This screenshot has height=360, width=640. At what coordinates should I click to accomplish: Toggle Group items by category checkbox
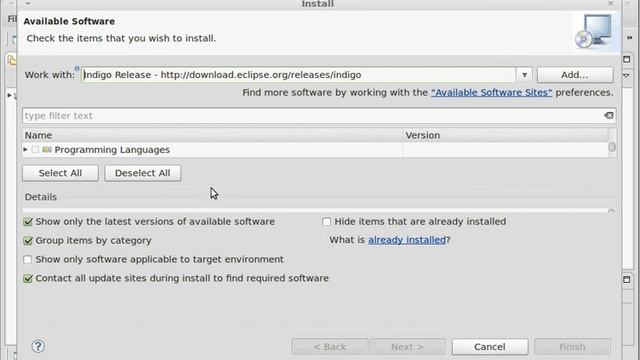click(x=28, y=240)
